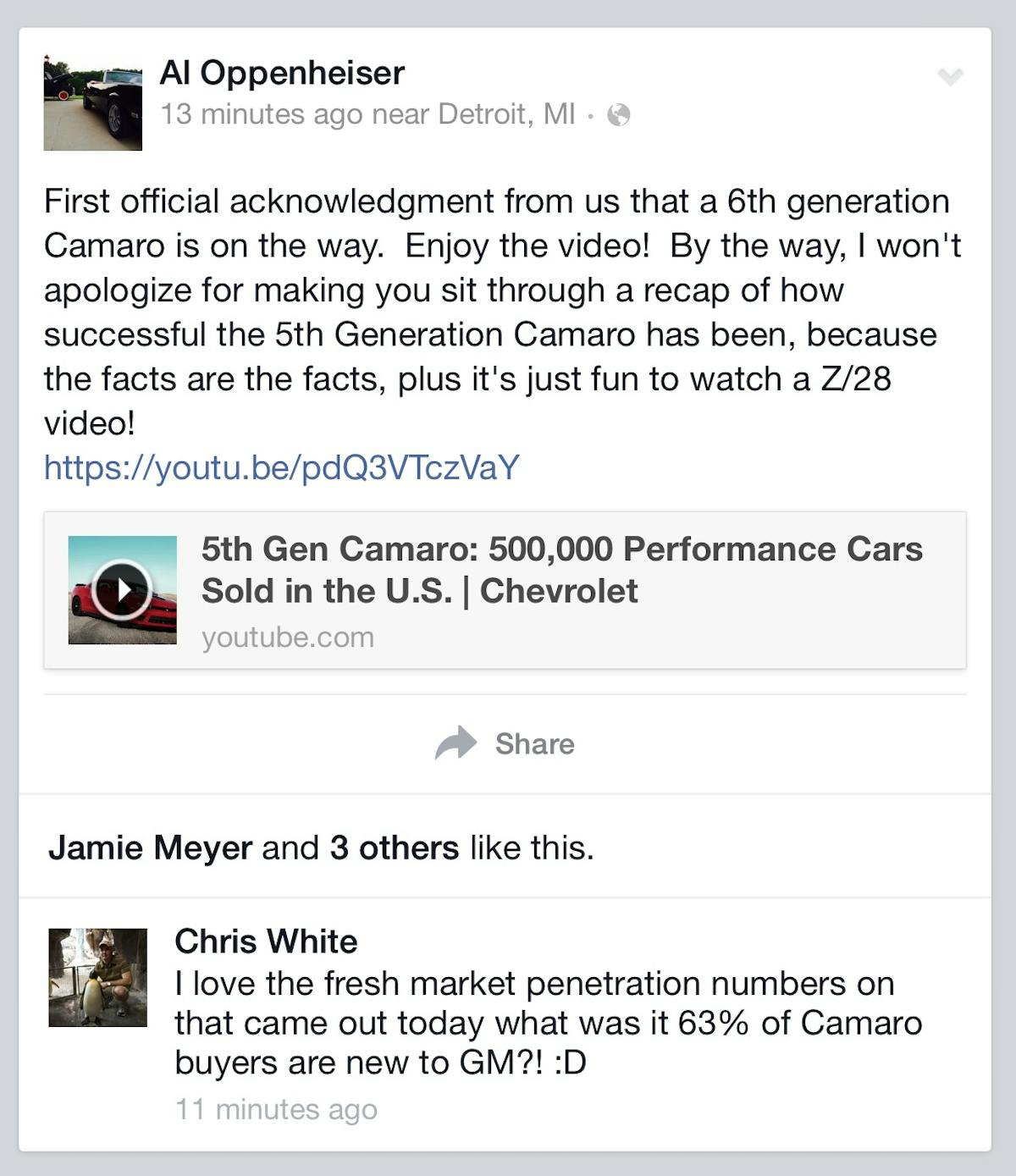
Task: Click the youtube.com source label
Action: click(287, 637)
